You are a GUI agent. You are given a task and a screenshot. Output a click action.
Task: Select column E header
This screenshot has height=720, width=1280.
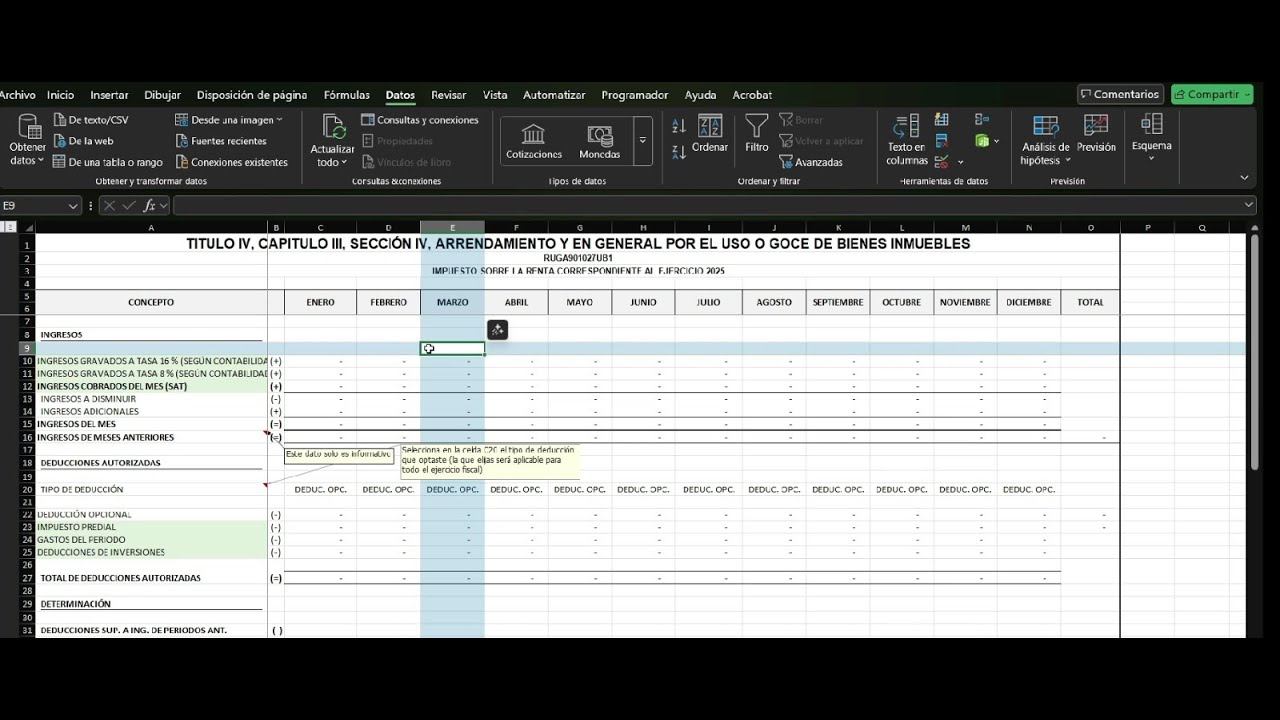[452, 228]
